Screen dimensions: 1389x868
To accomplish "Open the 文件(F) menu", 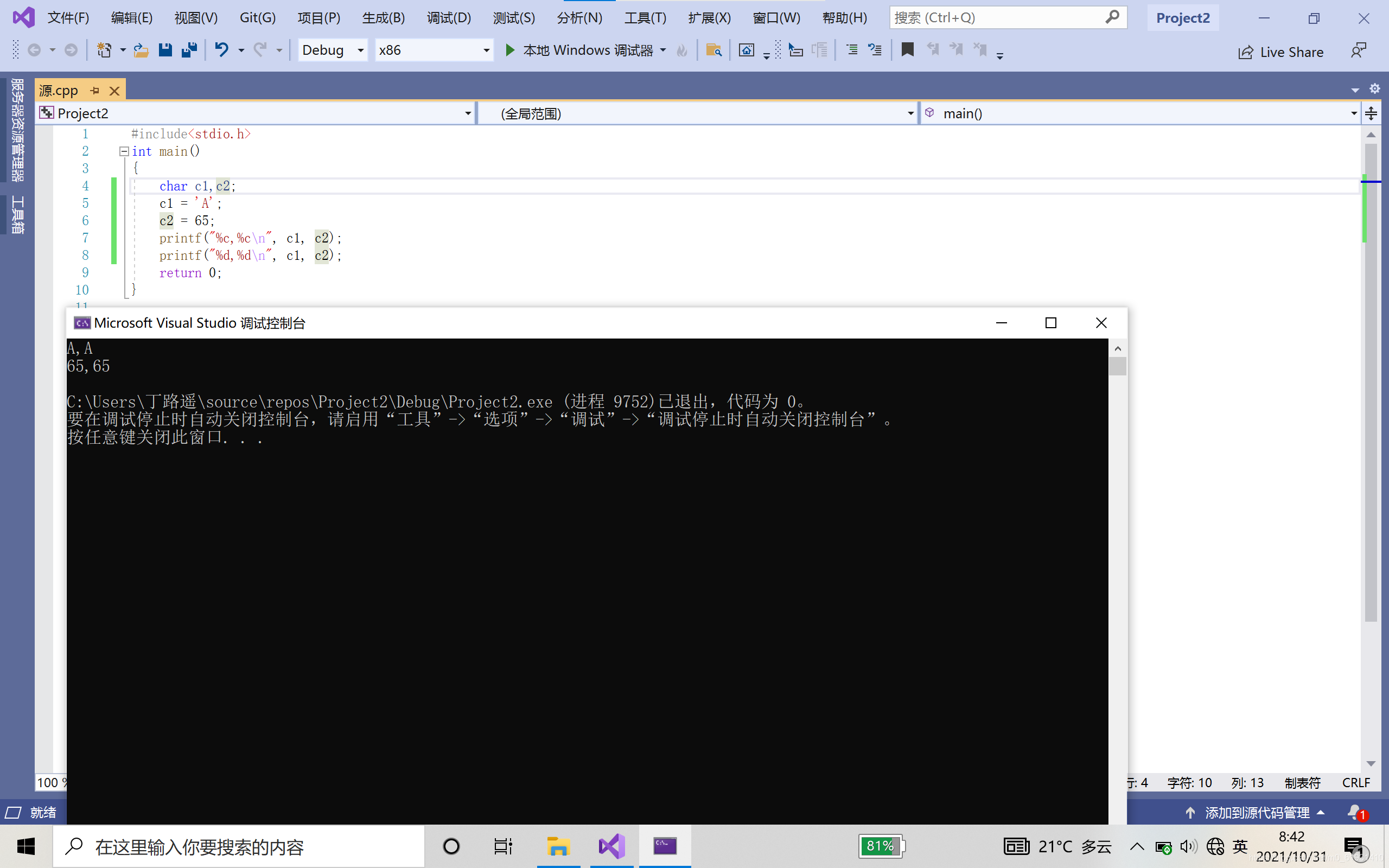I will click(x=68, y=18).
